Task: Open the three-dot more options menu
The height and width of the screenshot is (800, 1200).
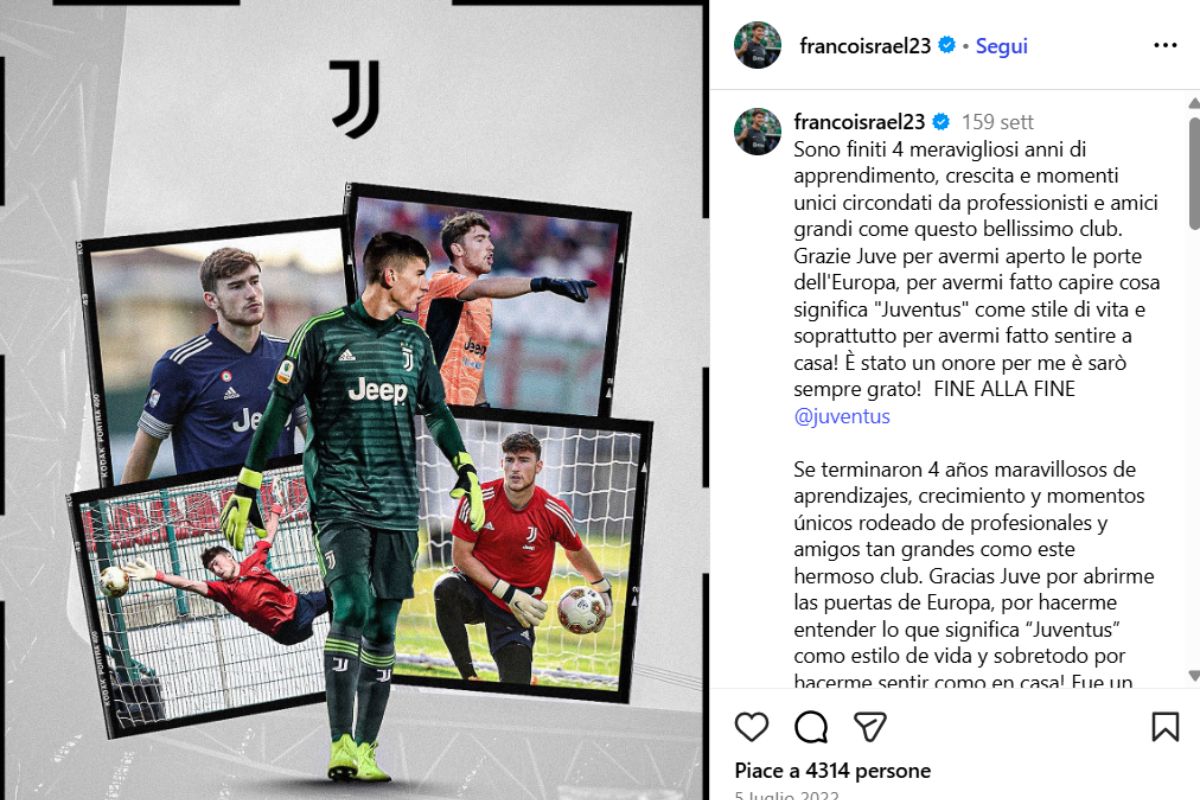Action: pyautogui.click(x=1165, y=45)
